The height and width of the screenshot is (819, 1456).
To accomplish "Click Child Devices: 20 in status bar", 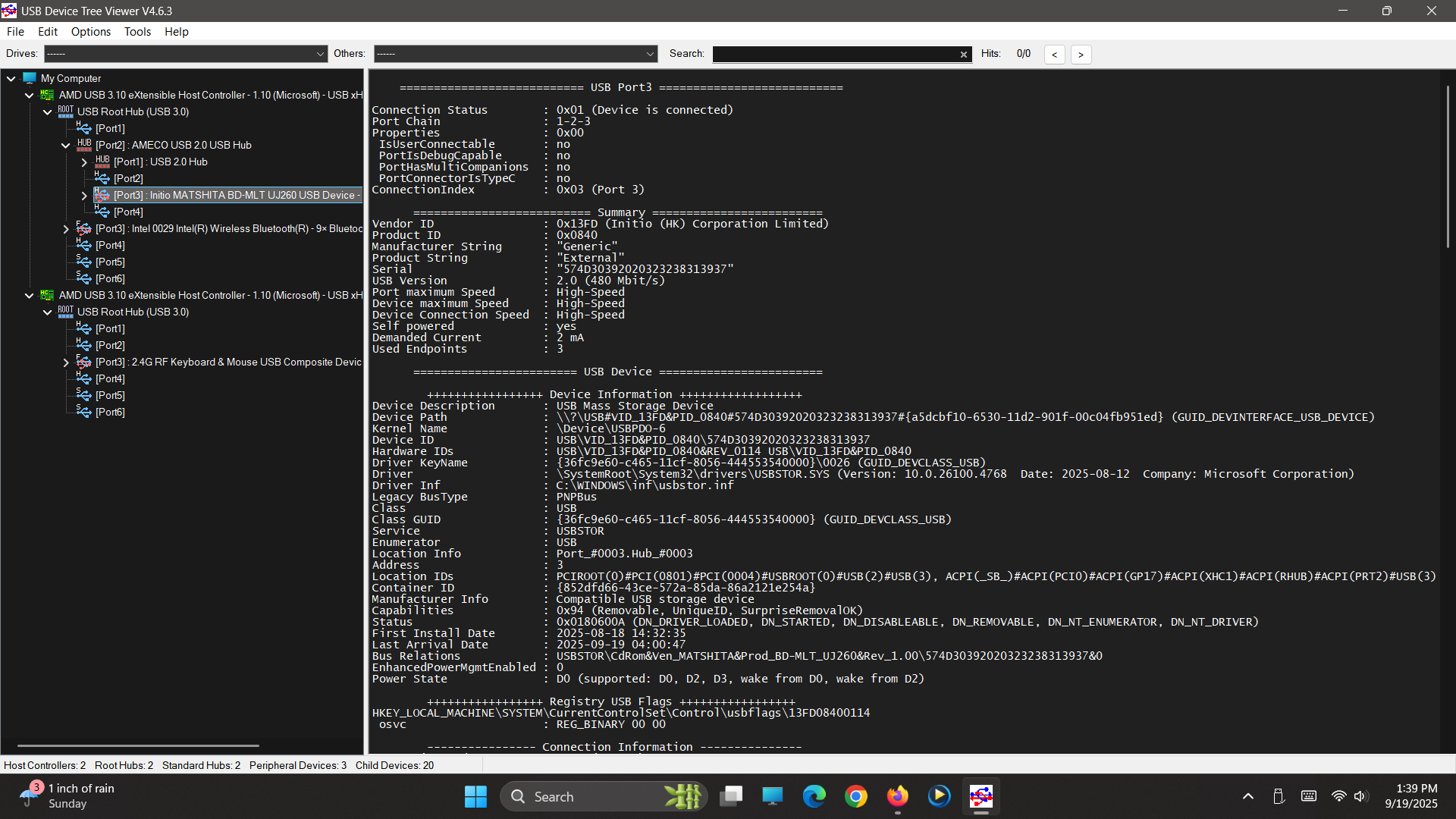I will coord(395,765).
